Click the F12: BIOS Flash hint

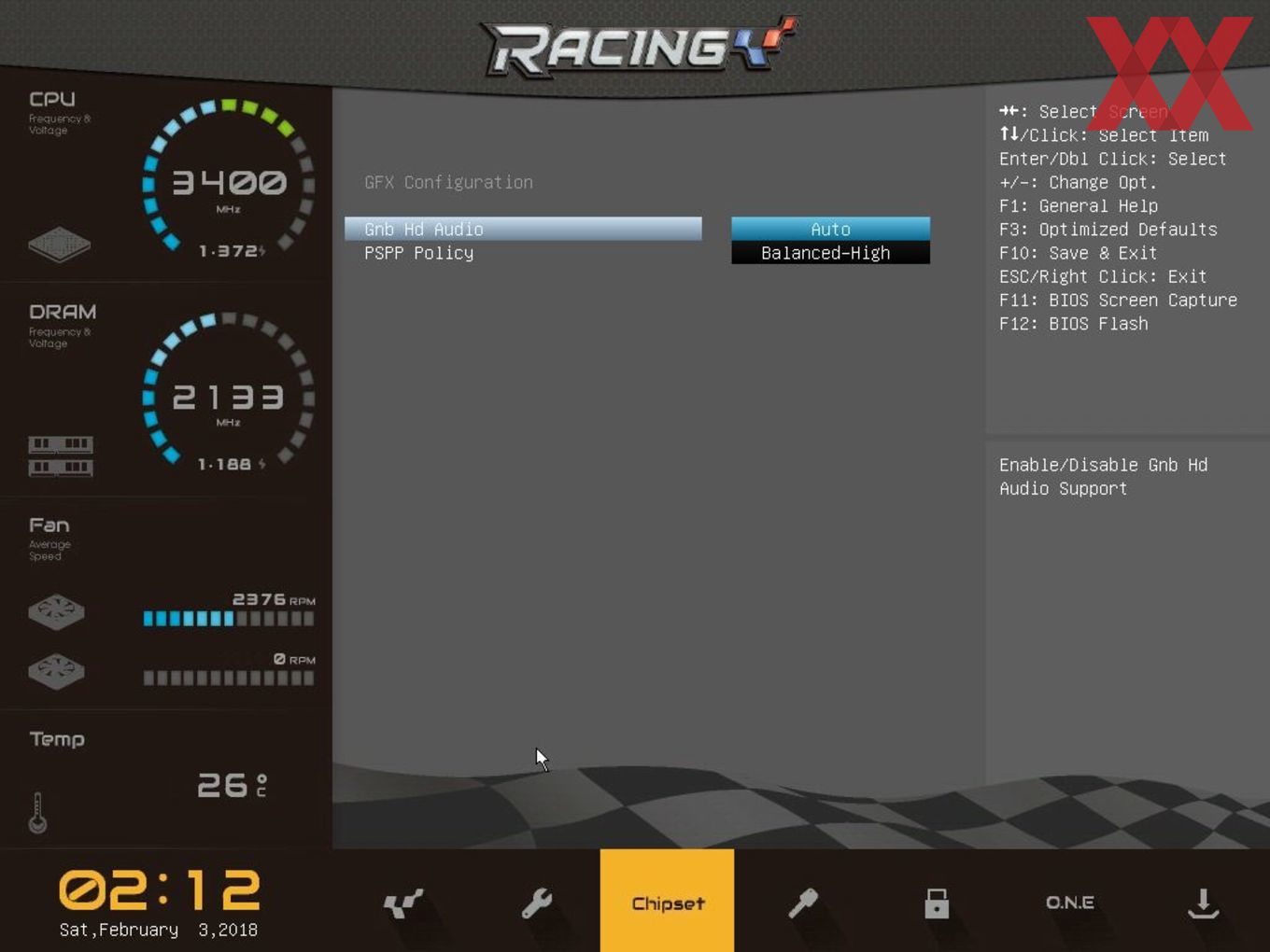[1073, 324]
